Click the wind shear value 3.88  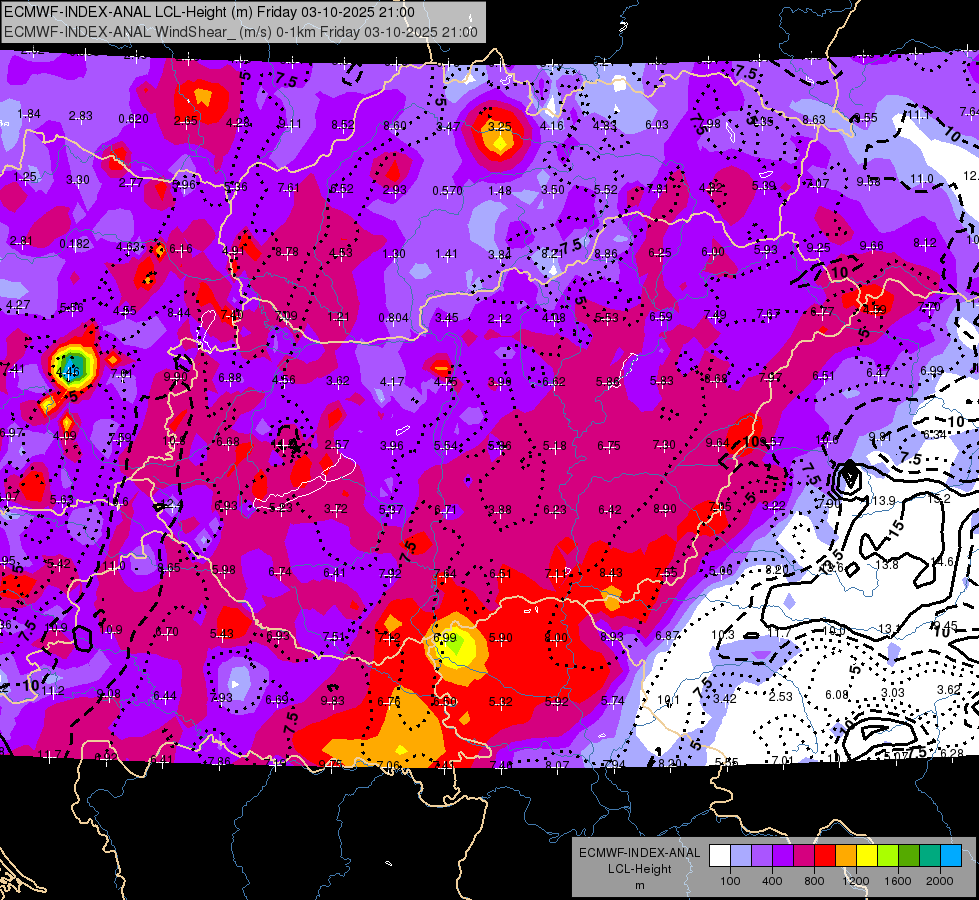(500, 510)
